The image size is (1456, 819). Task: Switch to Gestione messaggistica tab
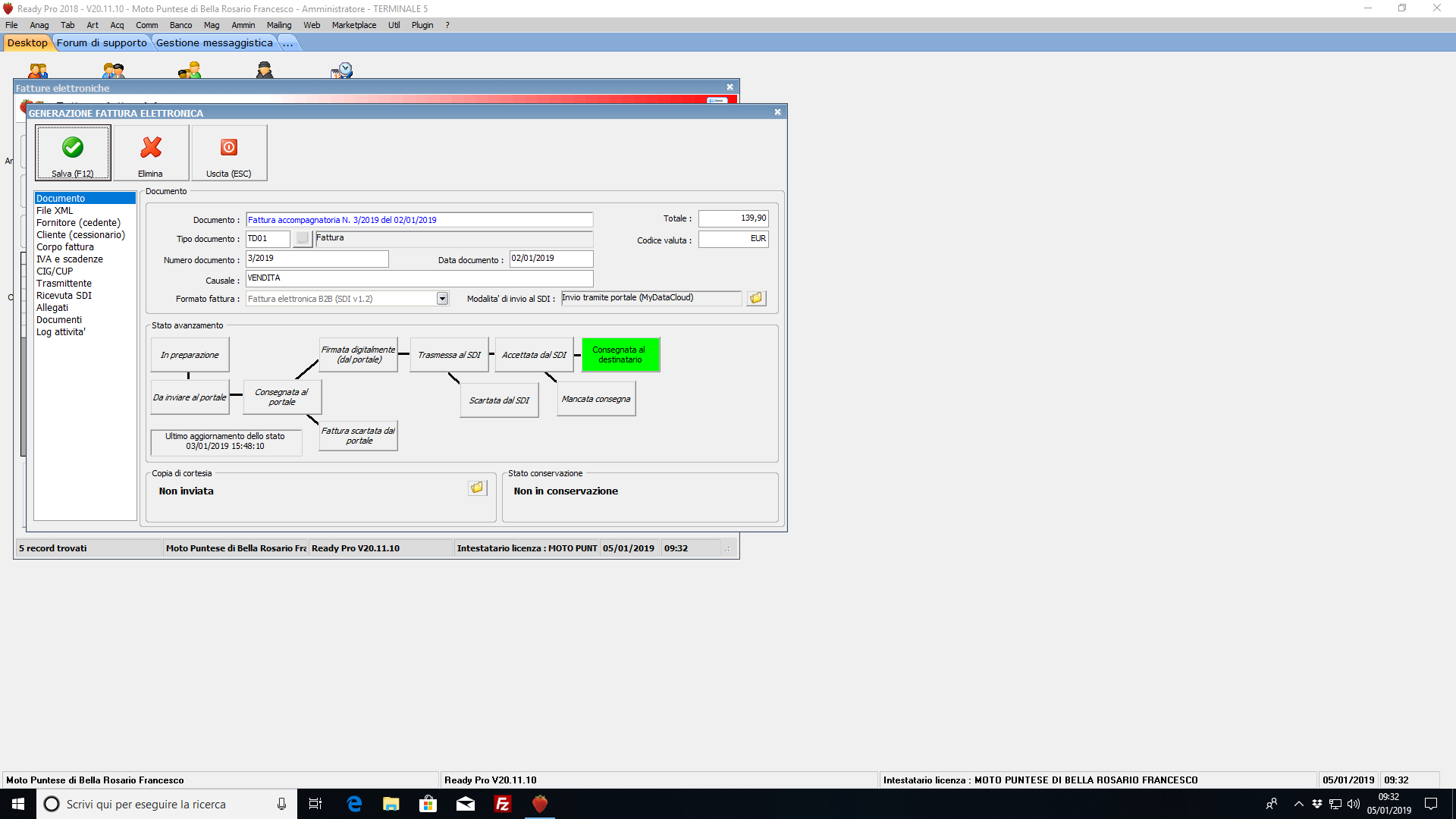click(x=214, y=43)
